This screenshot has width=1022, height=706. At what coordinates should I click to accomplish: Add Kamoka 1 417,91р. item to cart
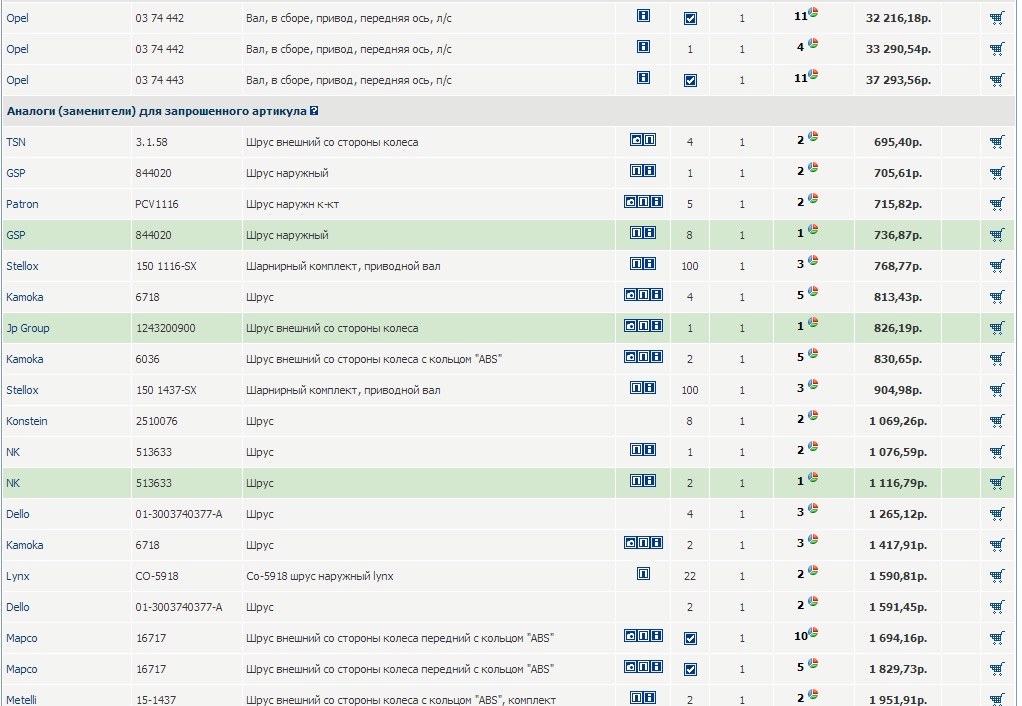pyautogui.click(x=997, y=545)
